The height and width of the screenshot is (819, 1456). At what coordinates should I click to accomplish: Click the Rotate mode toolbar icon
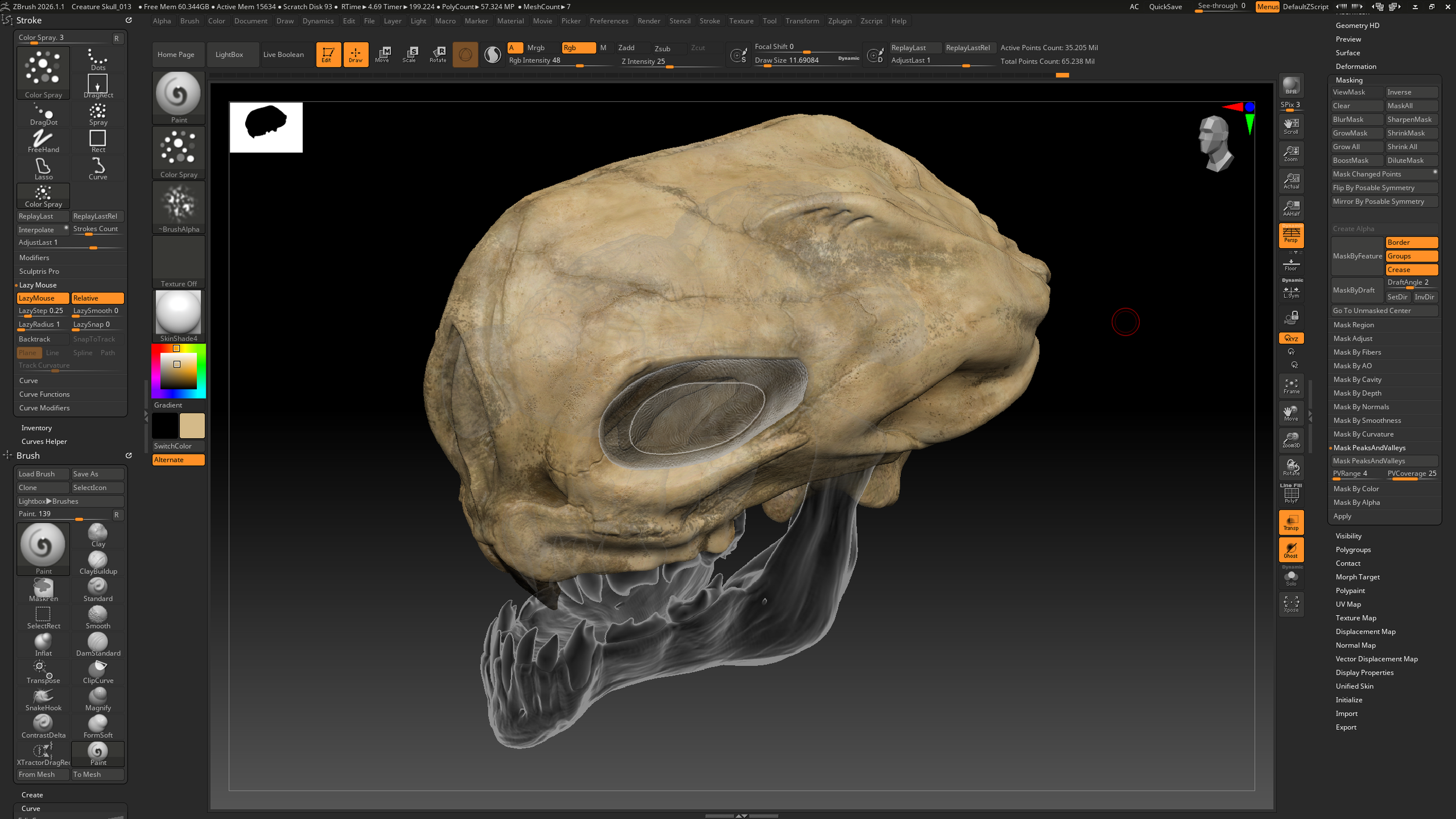click(x=437, y=54)
